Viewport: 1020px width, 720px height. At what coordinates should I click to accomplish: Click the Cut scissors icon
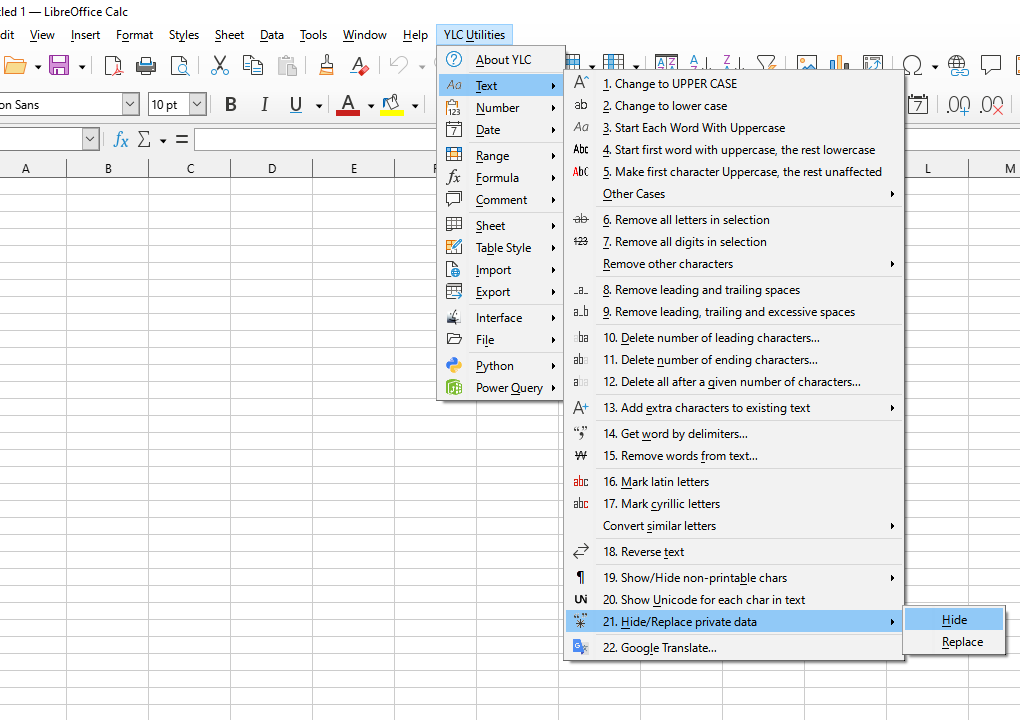point(220,66)
